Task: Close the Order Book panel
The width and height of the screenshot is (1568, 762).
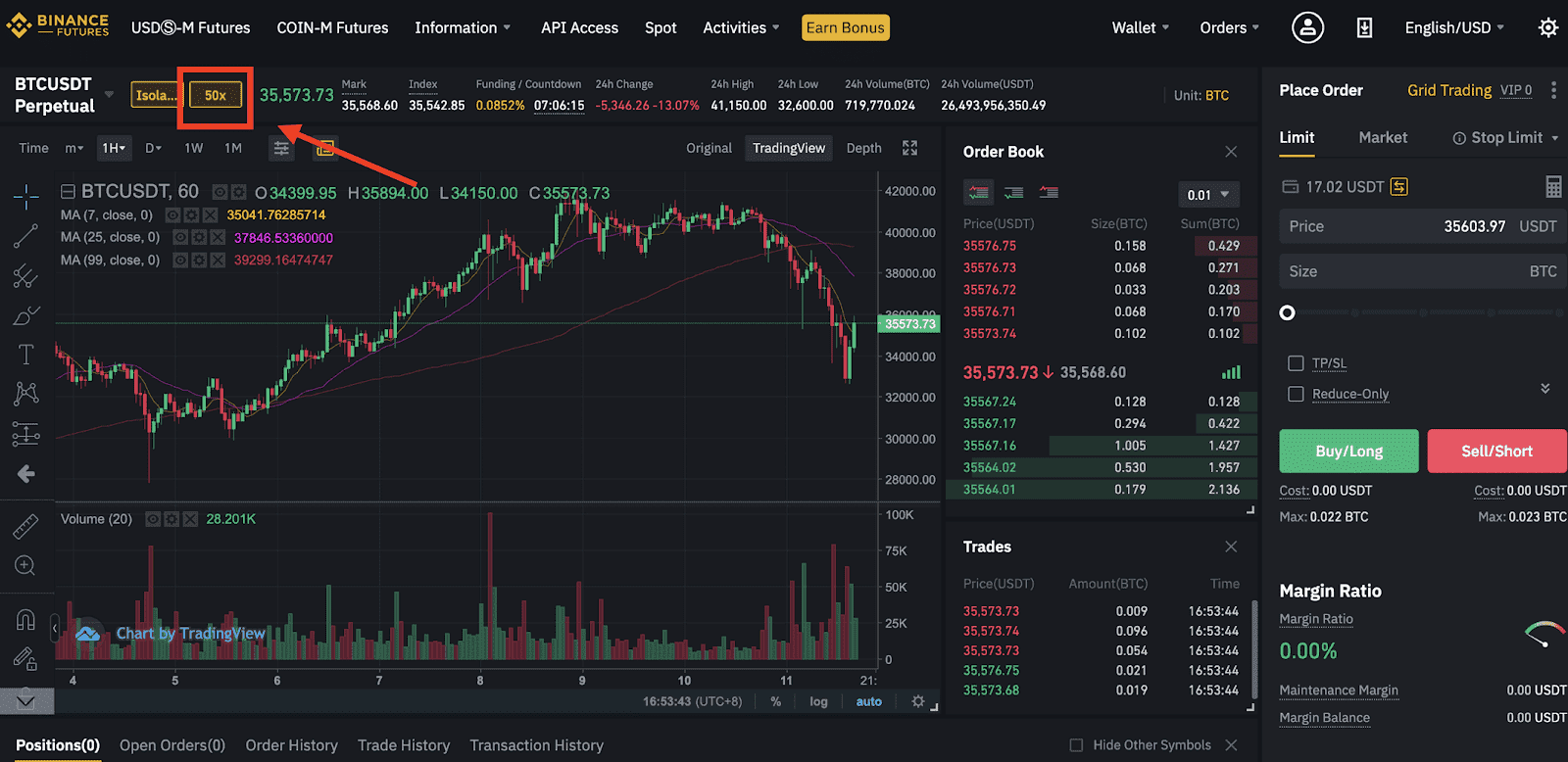Action: (x=1231, y=152)
